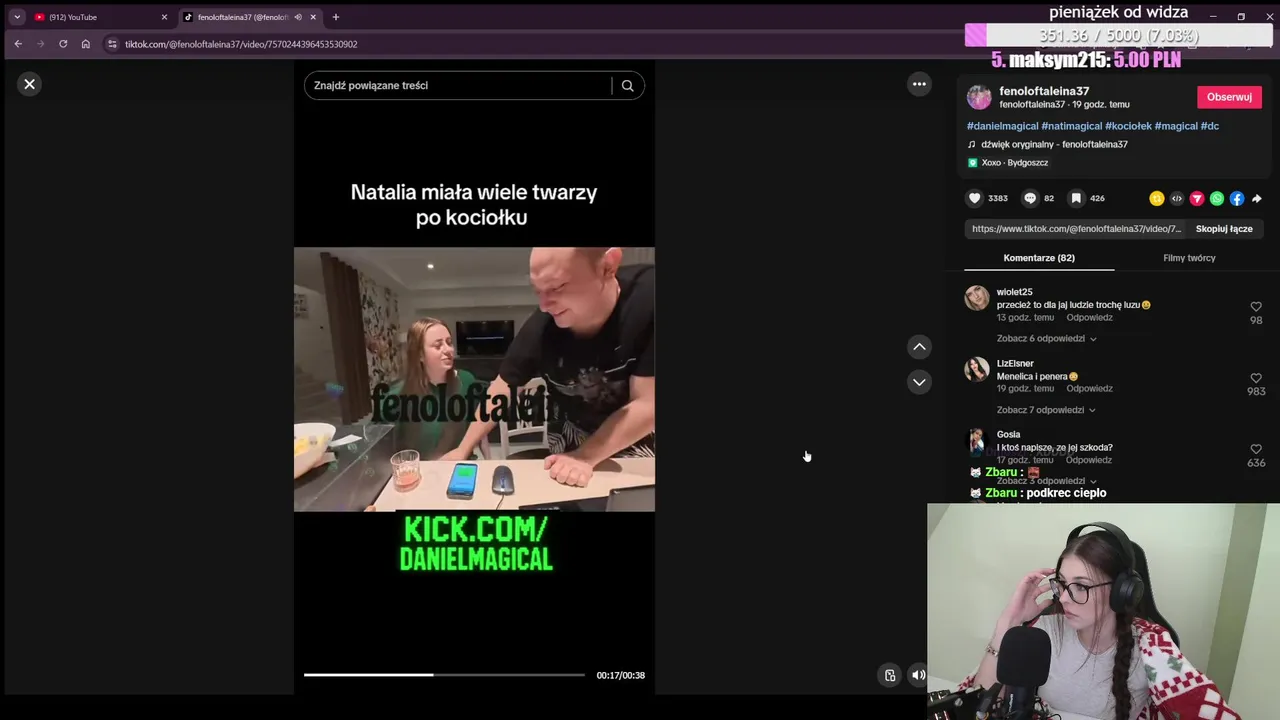Go back in browser history
Viewport: 1280px width, 720px height.
[x=18, y=44]
